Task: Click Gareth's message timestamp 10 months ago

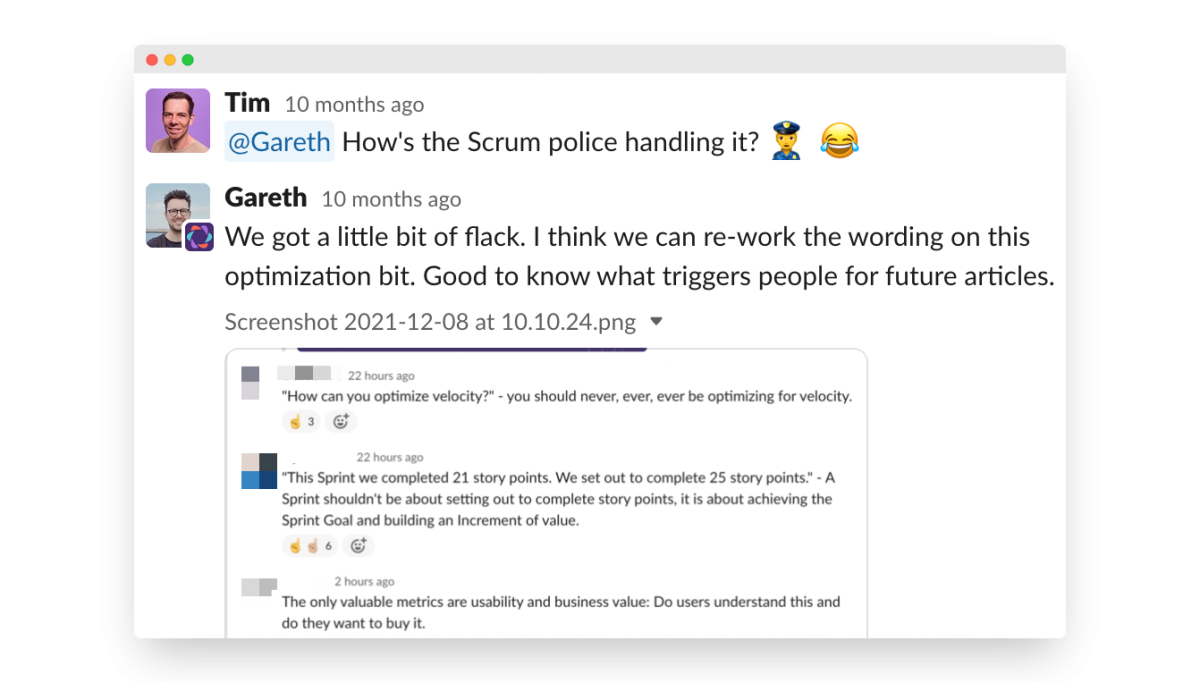Action: 391,199
